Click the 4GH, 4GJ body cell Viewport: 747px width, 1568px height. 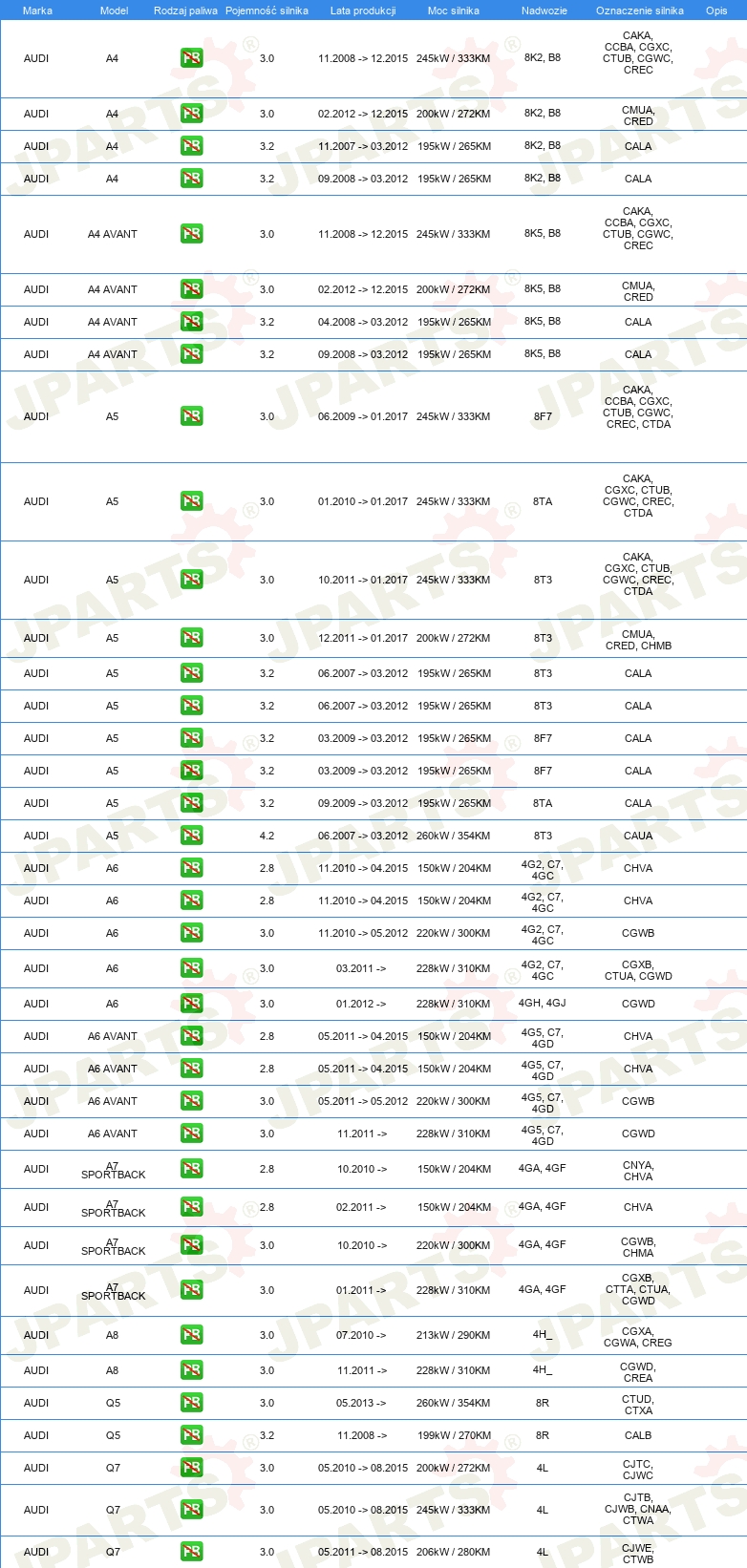click(x=543, y=1004)
